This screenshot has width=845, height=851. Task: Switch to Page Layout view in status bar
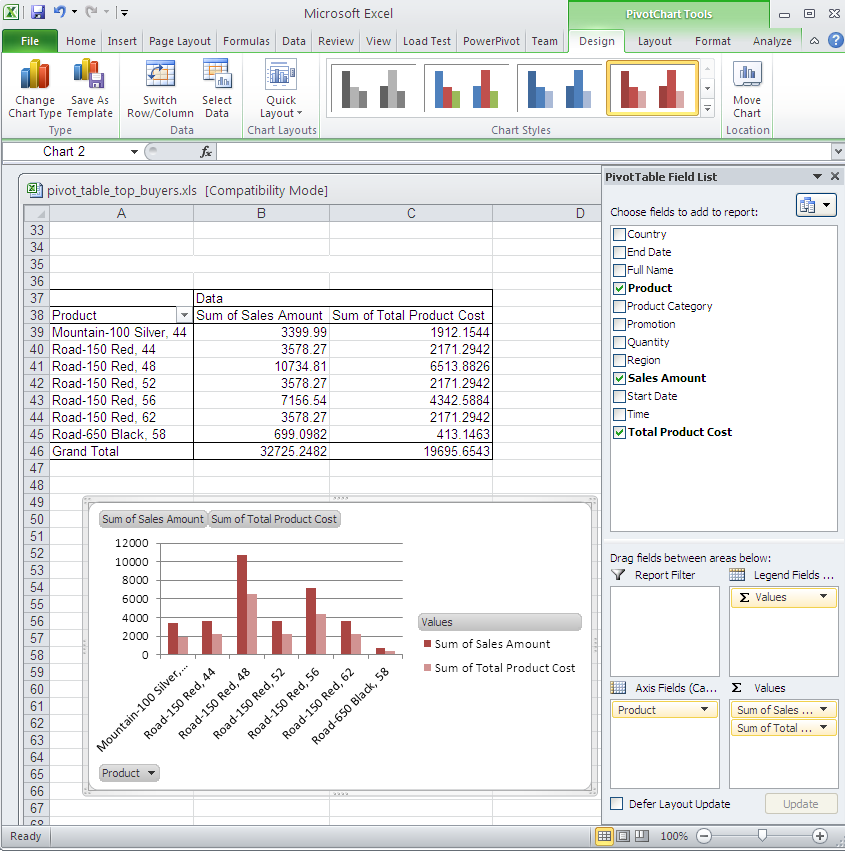pyautogui.click(x=623, y=836)
